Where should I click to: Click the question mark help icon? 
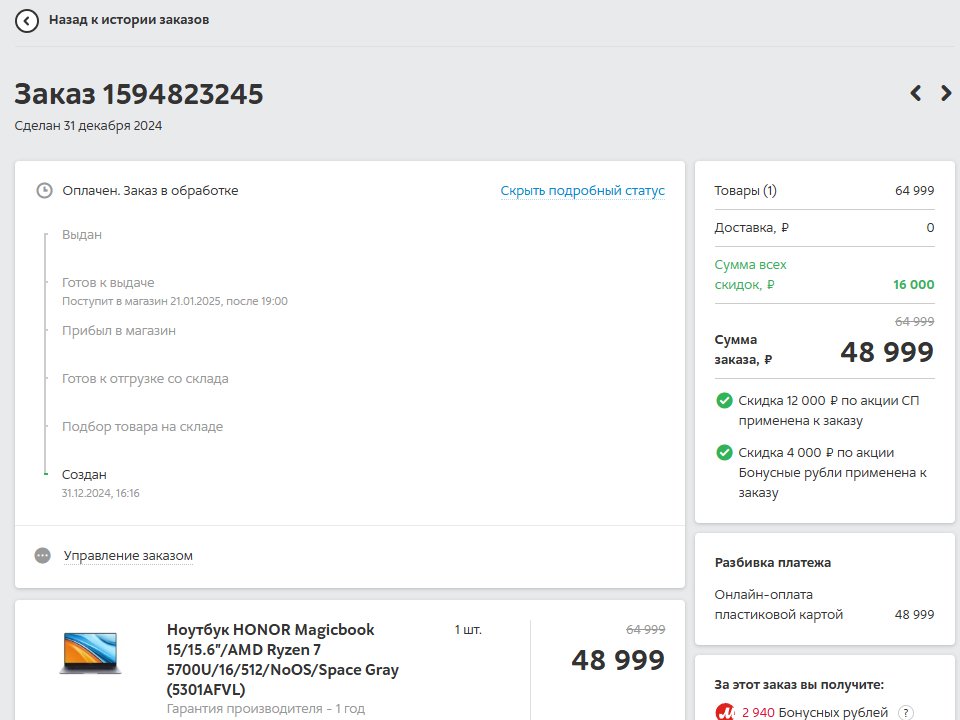tap(906, 713)
